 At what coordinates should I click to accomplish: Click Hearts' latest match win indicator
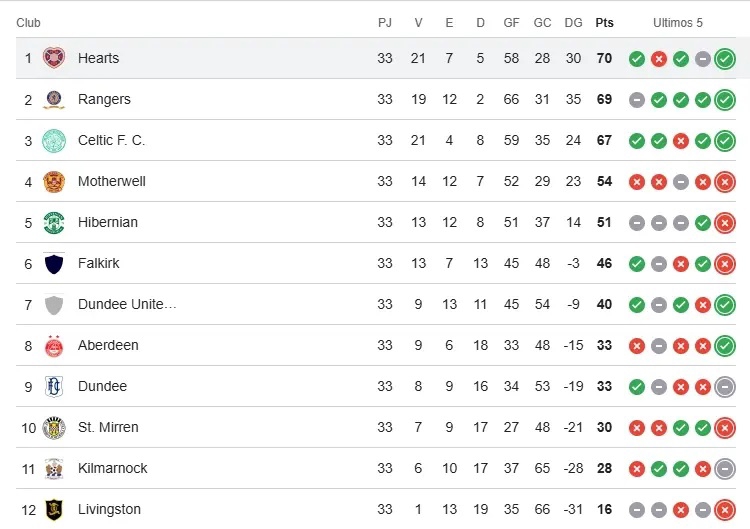[725, 59]
